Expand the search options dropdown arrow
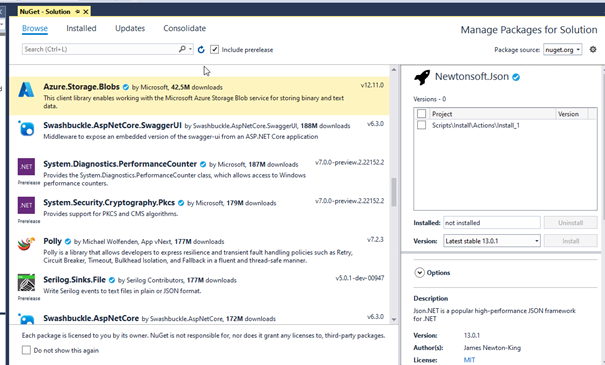The height and width of the screenshot is (365, 605). coord(191,49)
